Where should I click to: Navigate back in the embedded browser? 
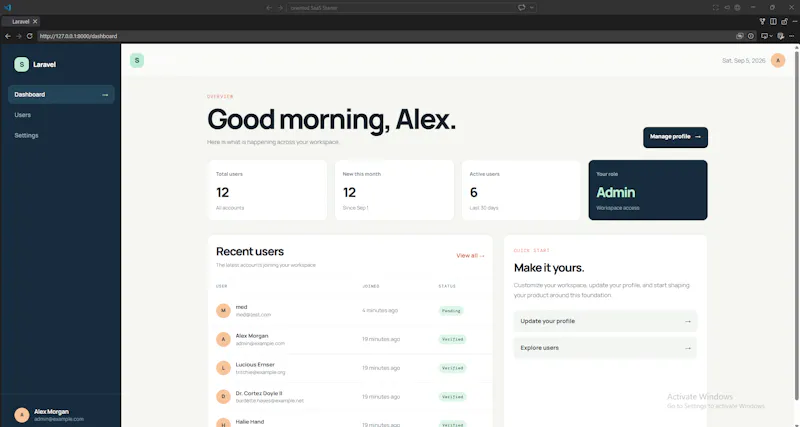[8, 36]
